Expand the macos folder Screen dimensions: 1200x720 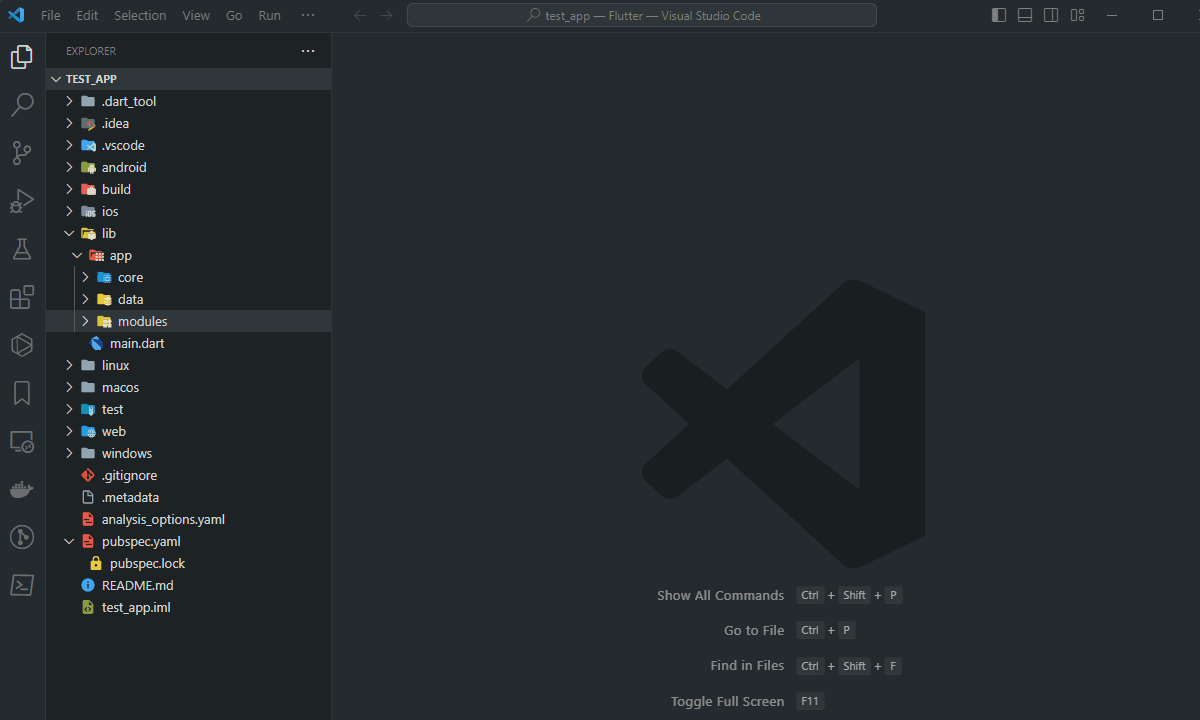[x=188, y=387]
